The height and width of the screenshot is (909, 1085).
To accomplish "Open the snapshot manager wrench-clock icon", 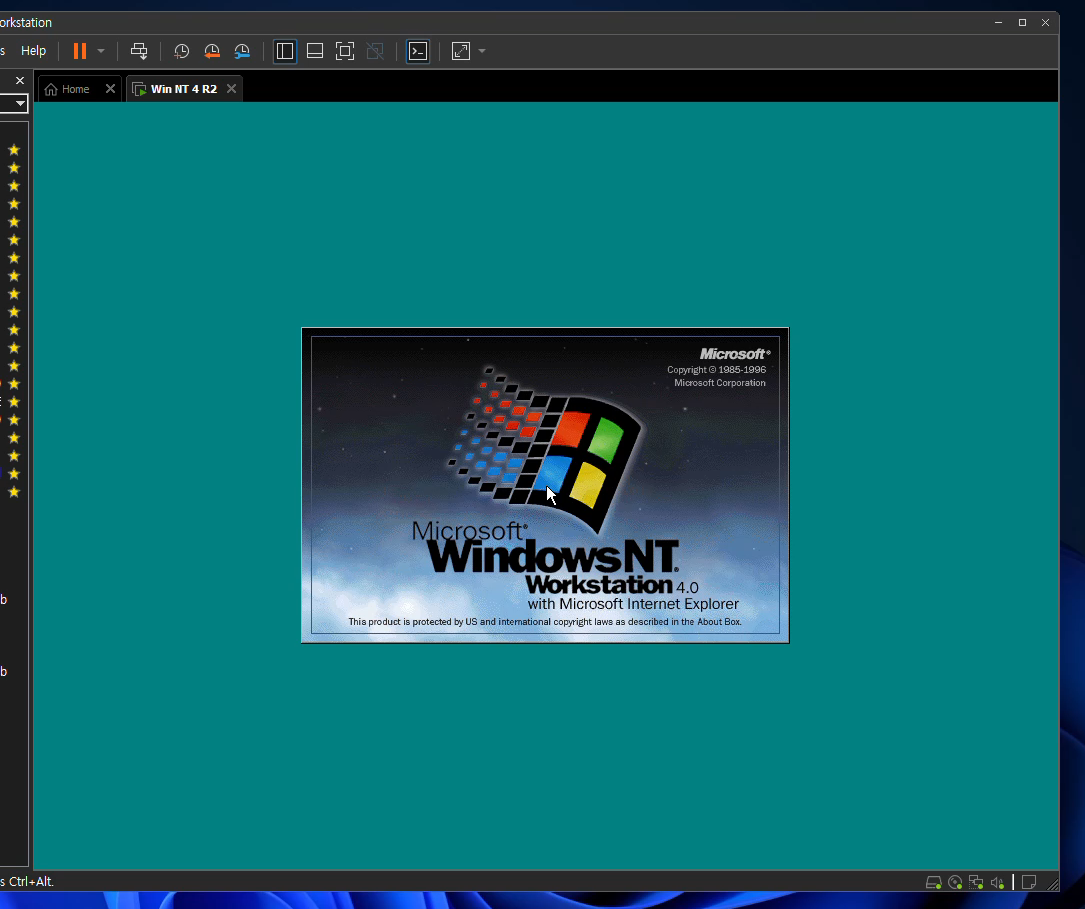I will click(242, 51).
